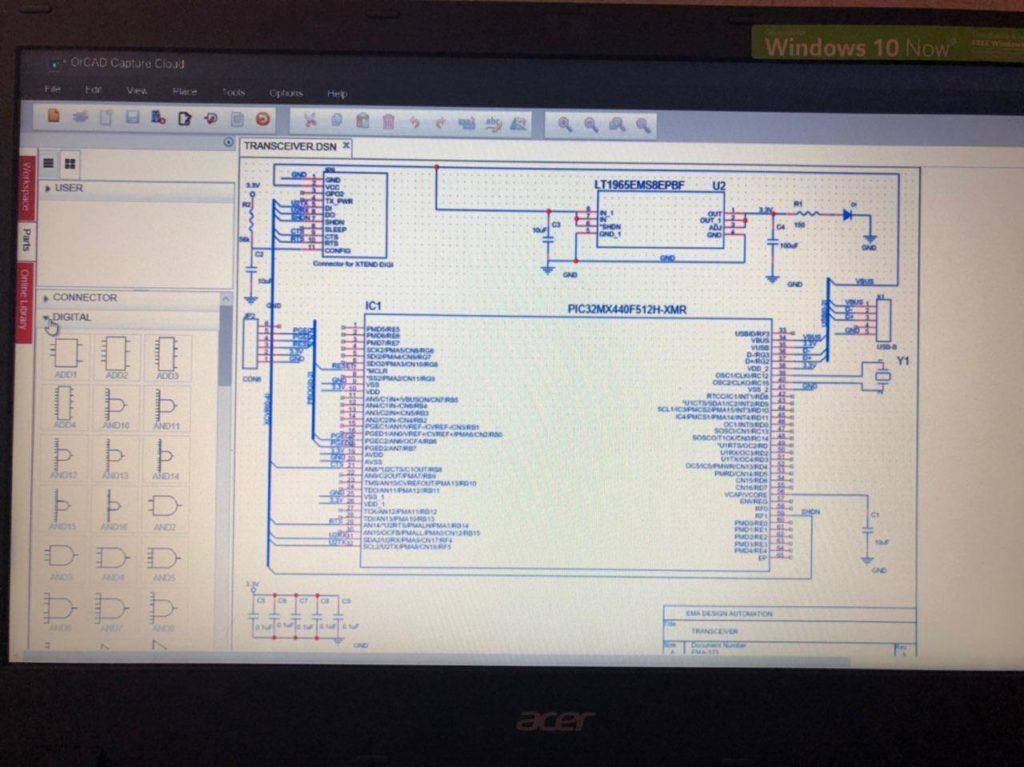Click the Save floppy disk icon
This screenshot has height=767, width=1024.
pos(132,118)
